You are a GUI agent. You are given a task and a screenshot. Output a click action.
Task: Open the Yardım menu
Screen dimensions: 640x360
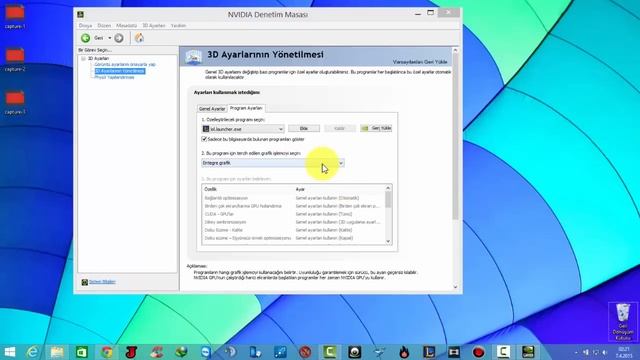pyautogui.click(x=178, y=25)
